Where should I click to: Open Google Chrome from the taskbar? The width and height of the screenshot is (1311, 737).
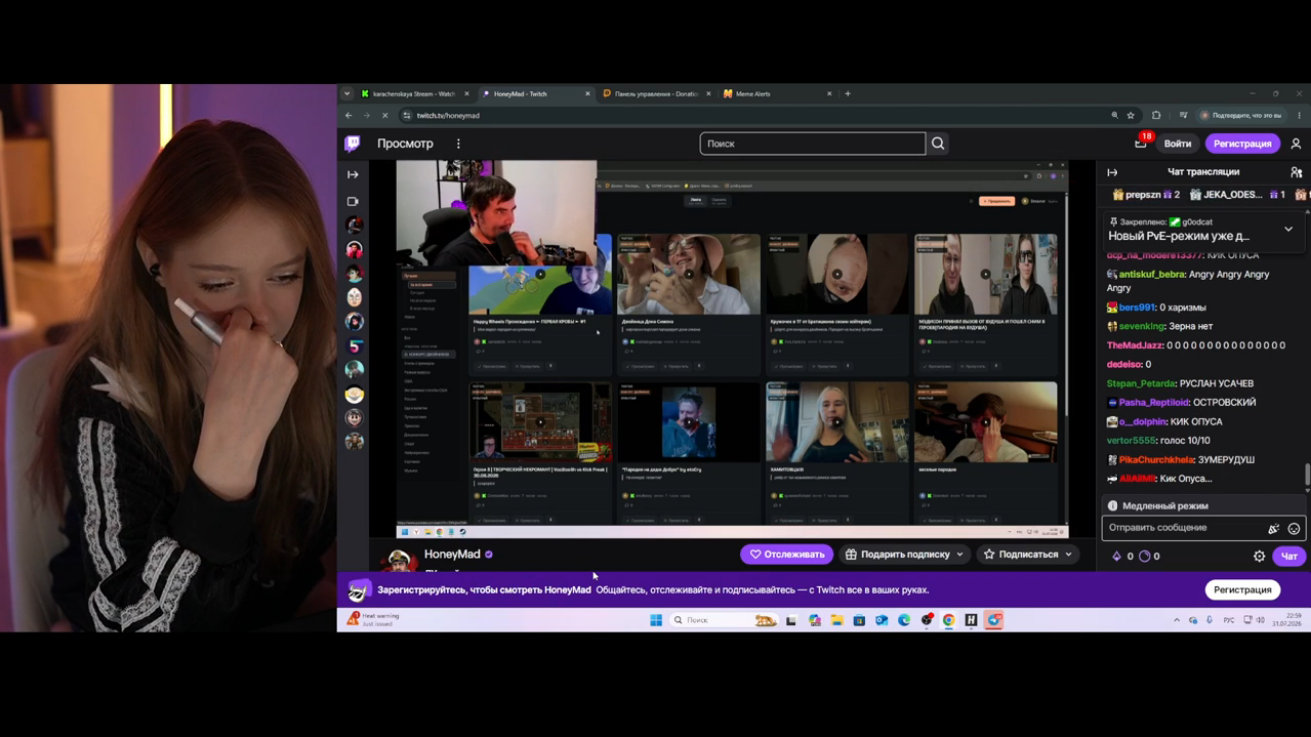coord(949,620)
